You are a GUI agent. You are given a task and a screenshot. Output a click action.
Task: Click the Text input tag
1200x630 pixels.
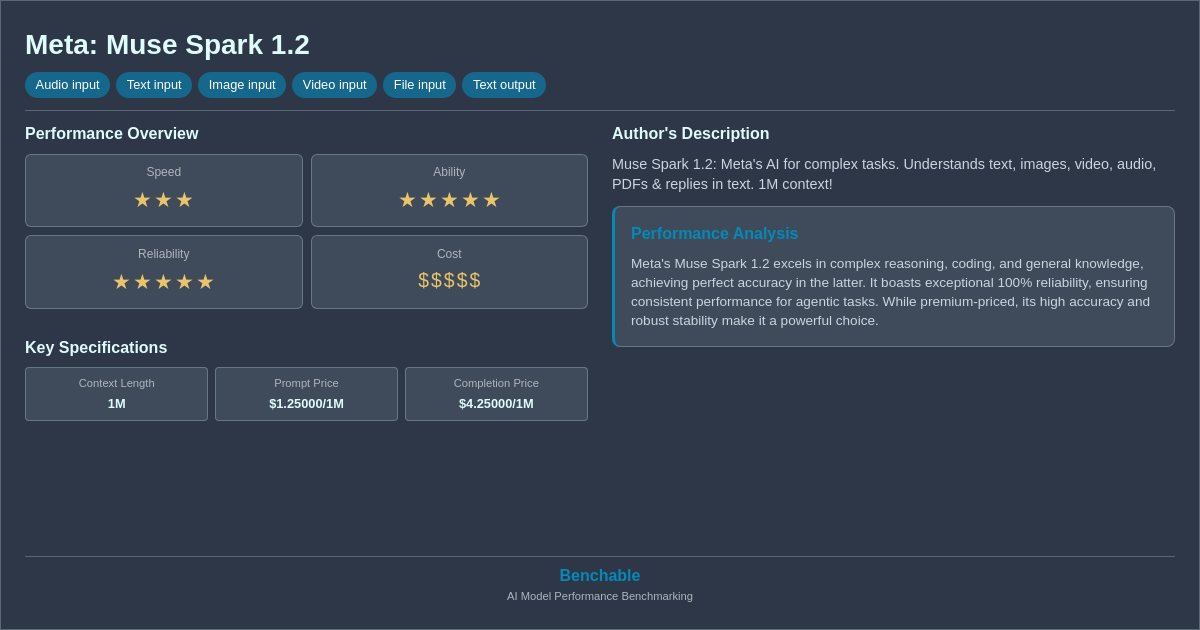[x=154, y=85]
